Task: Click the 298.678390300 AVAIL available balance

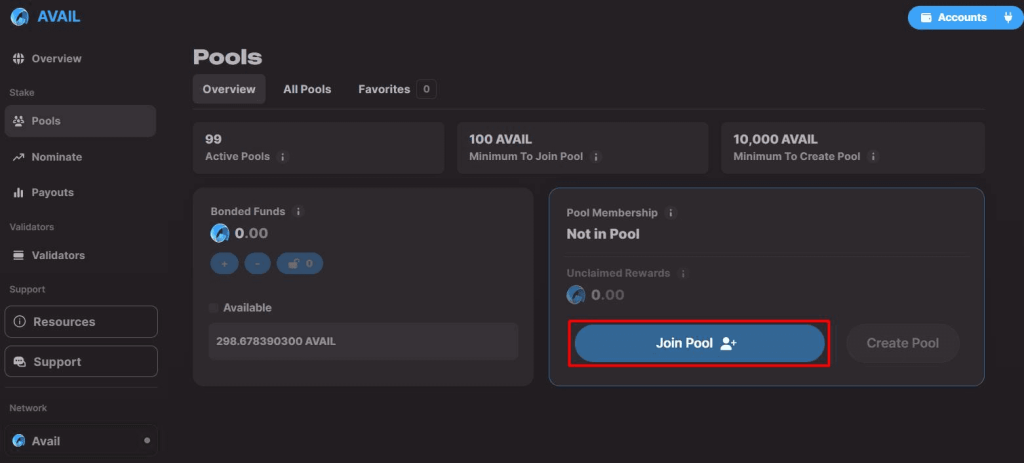Action: (363, 341)
